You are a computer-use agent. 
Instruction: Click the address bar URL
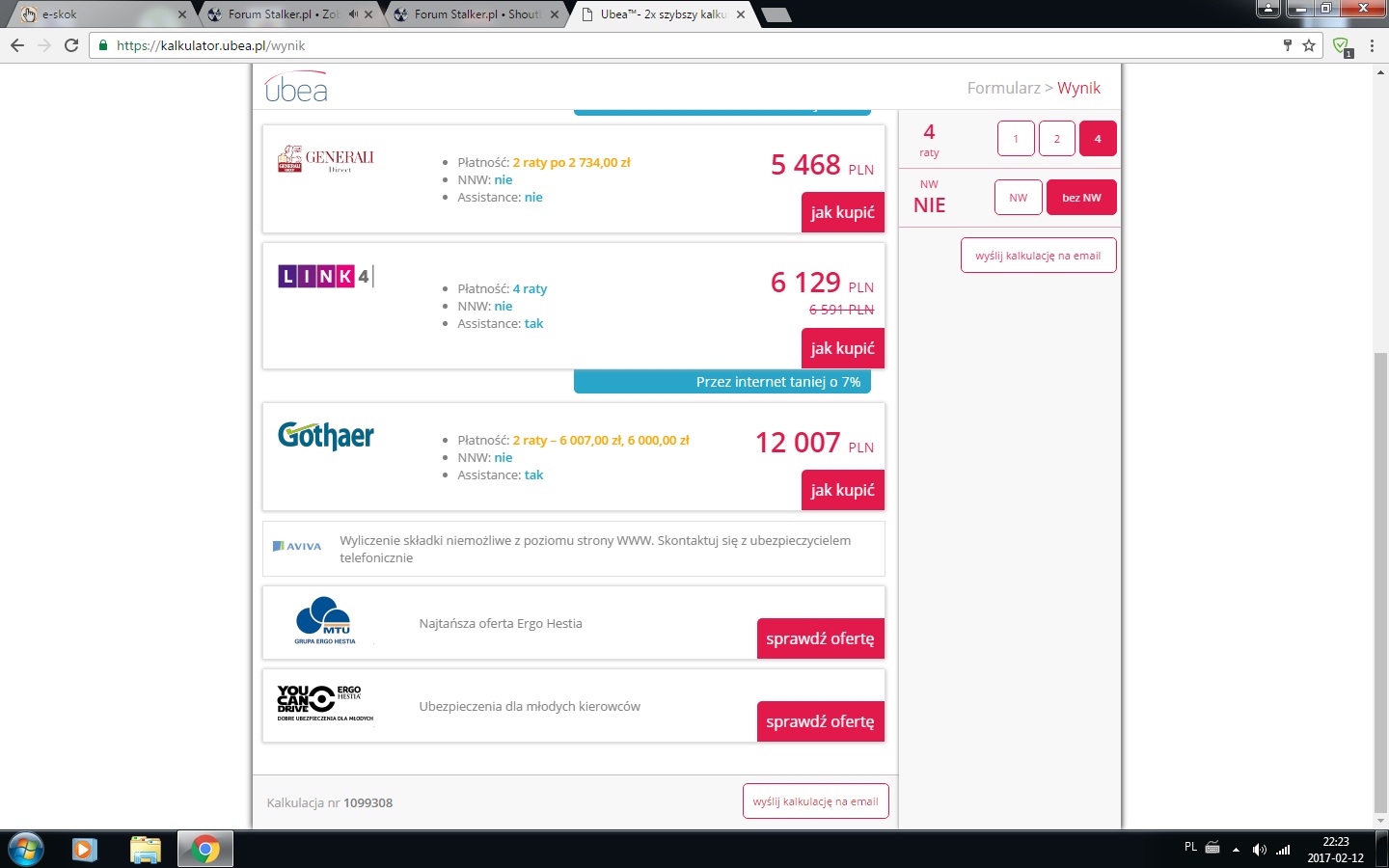coord(210,45)
